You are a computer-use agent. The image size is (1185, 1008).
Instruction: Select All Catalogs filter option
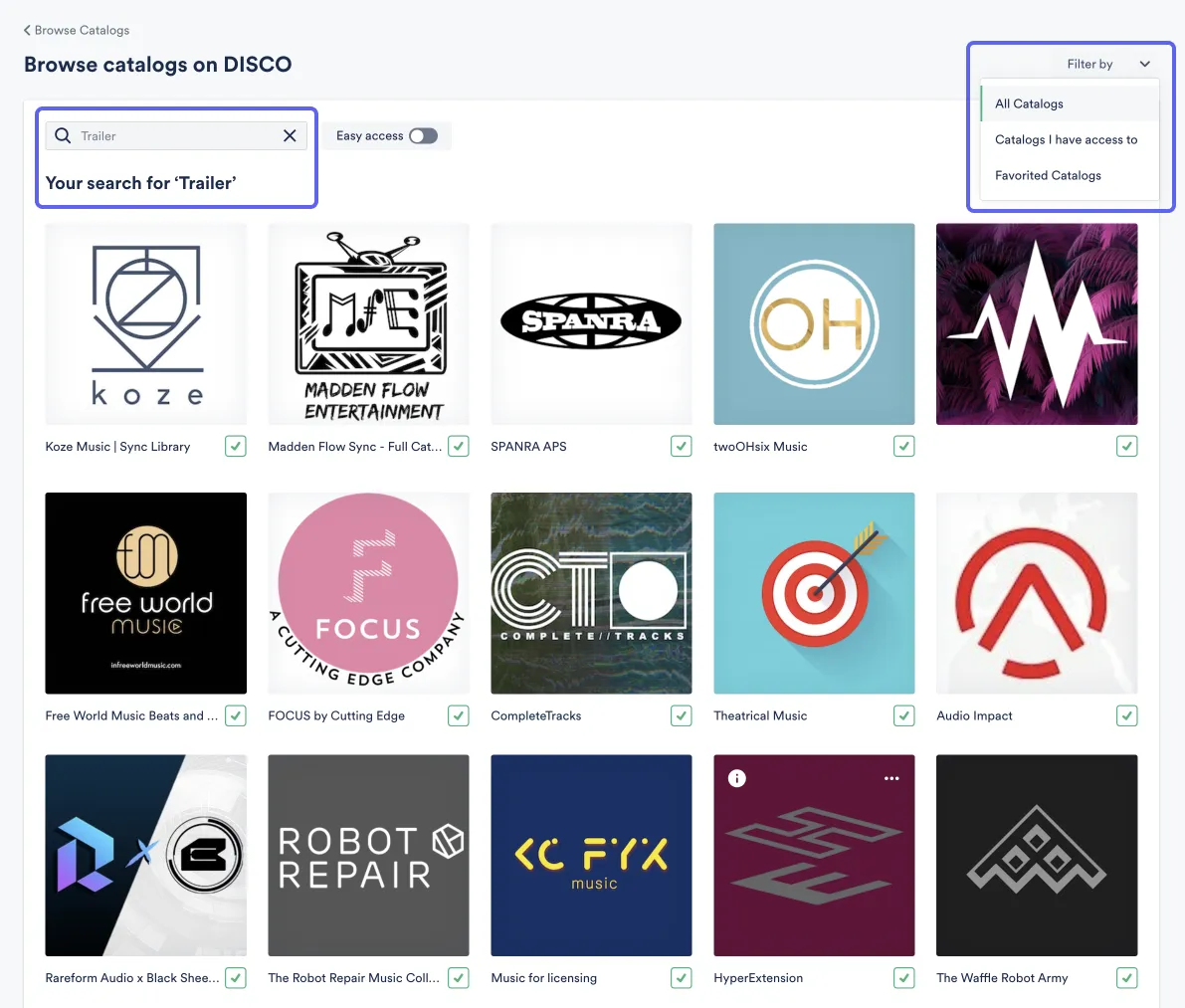pos(1070,103)
